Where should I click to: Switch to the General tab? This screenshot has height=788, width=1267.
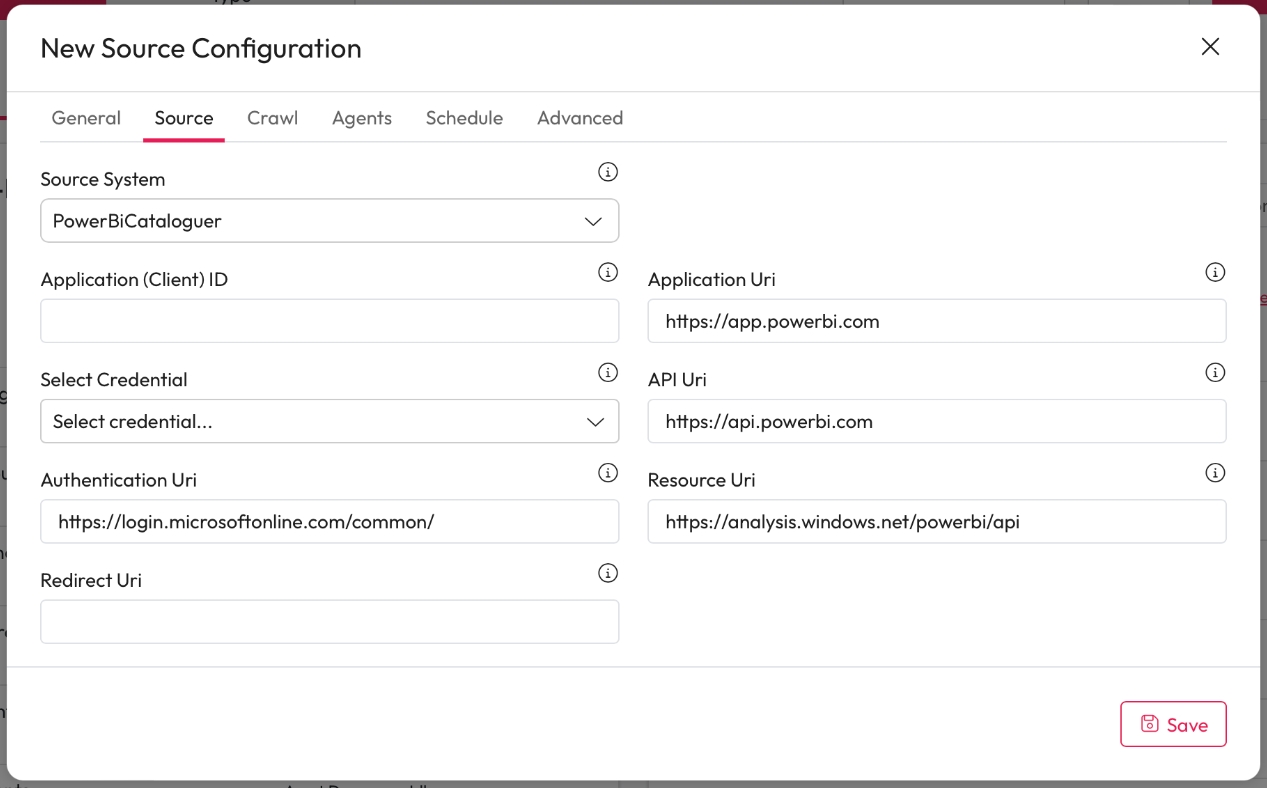tap(86, 118)
